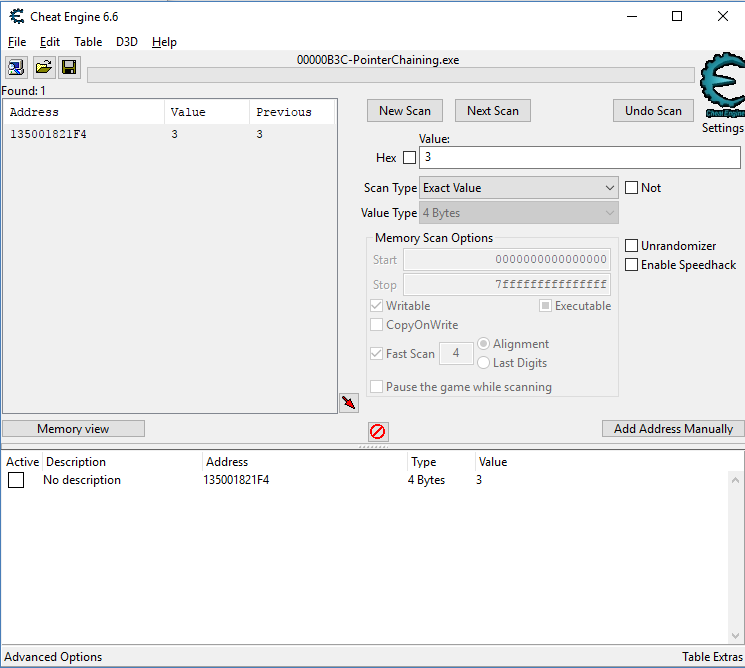Click the 4 Bytes type cell
The width and height of the screenshot is (745, 668).
pyautogui.click(x=426, y=480)
